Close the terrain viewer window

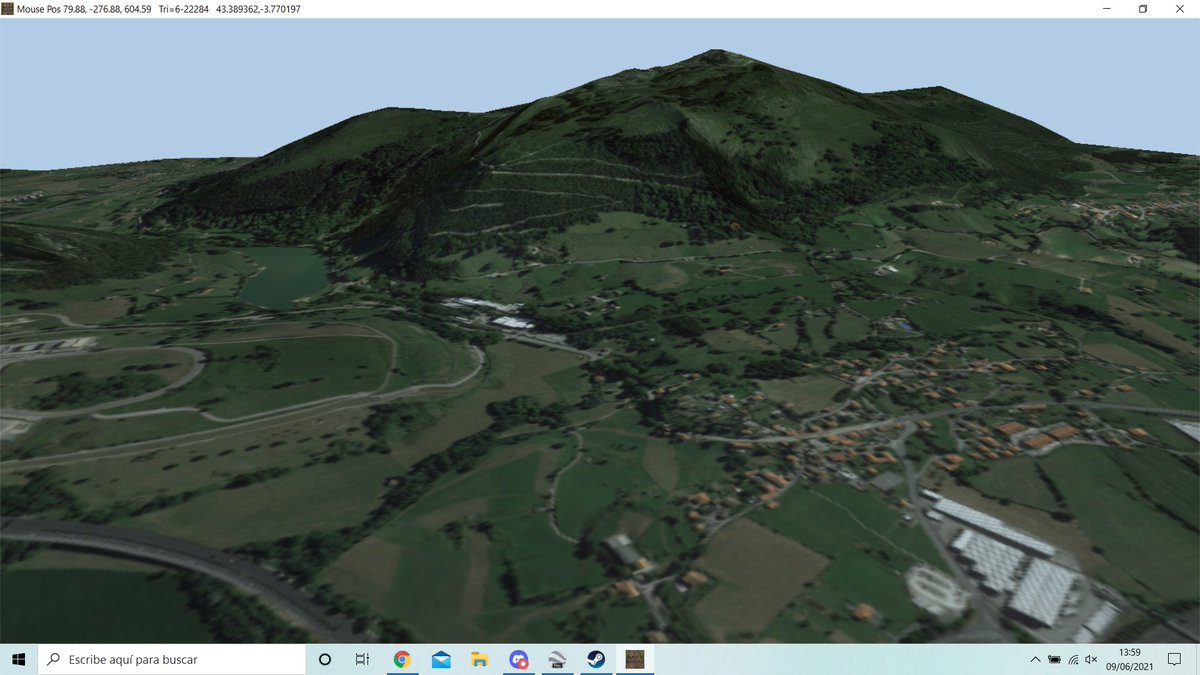coord(1180,9)
